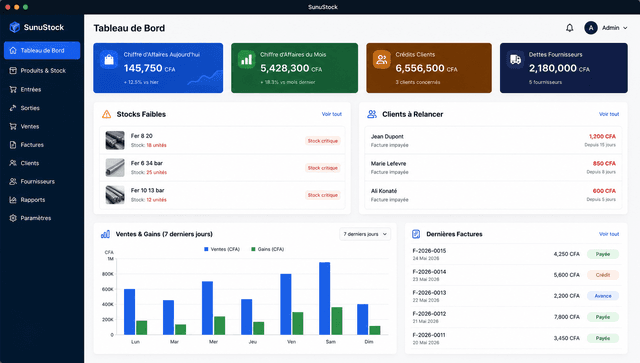Click the people icon on Crédits Clients card
The image size is (640, 363).
point(382,60)
